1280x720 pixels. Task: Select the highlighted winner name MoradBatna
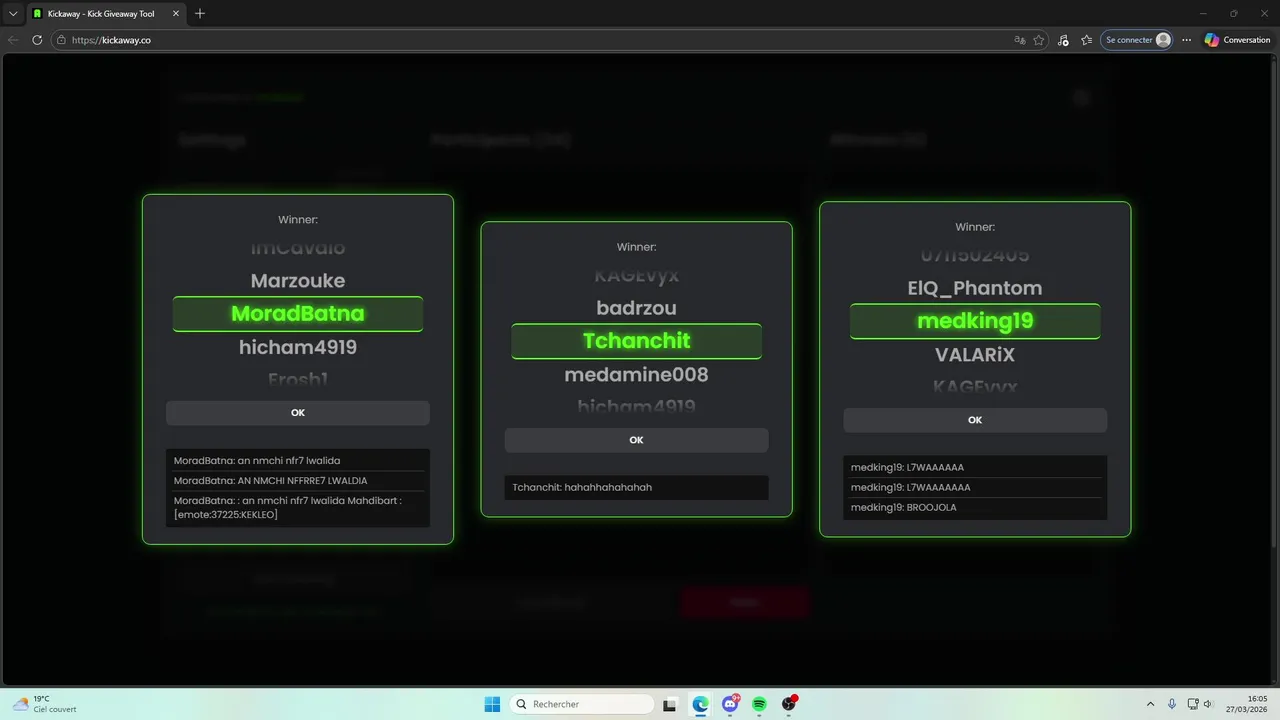pos(298,314)
